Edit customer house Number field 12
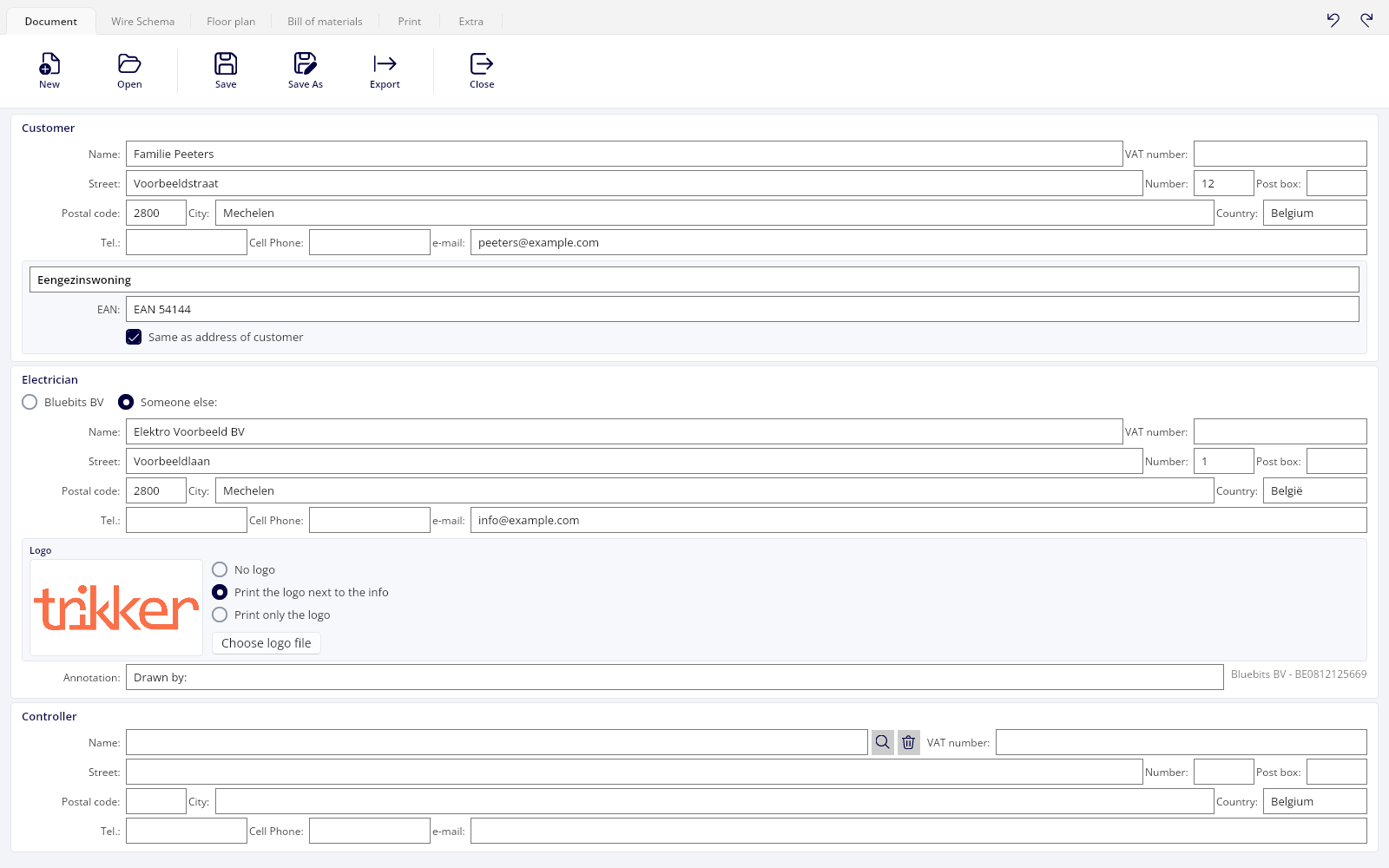Viewport: 1389px width, 868px height. 1223,183
